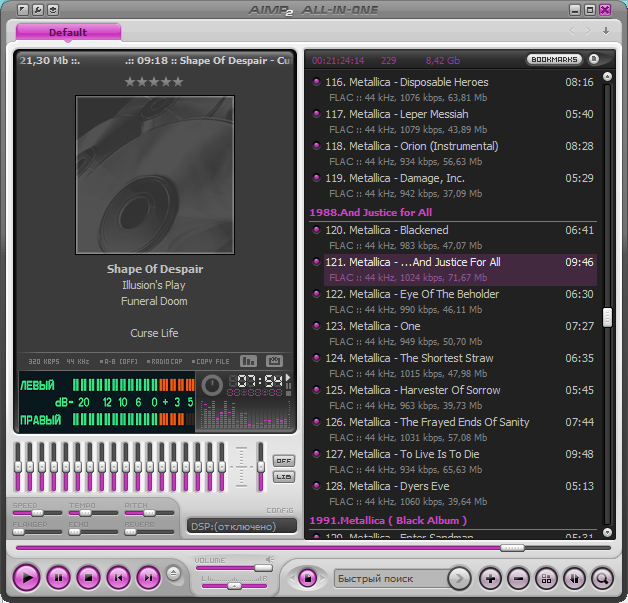Click the recorder icon beside visualization icon

click(x=274, y=361)
